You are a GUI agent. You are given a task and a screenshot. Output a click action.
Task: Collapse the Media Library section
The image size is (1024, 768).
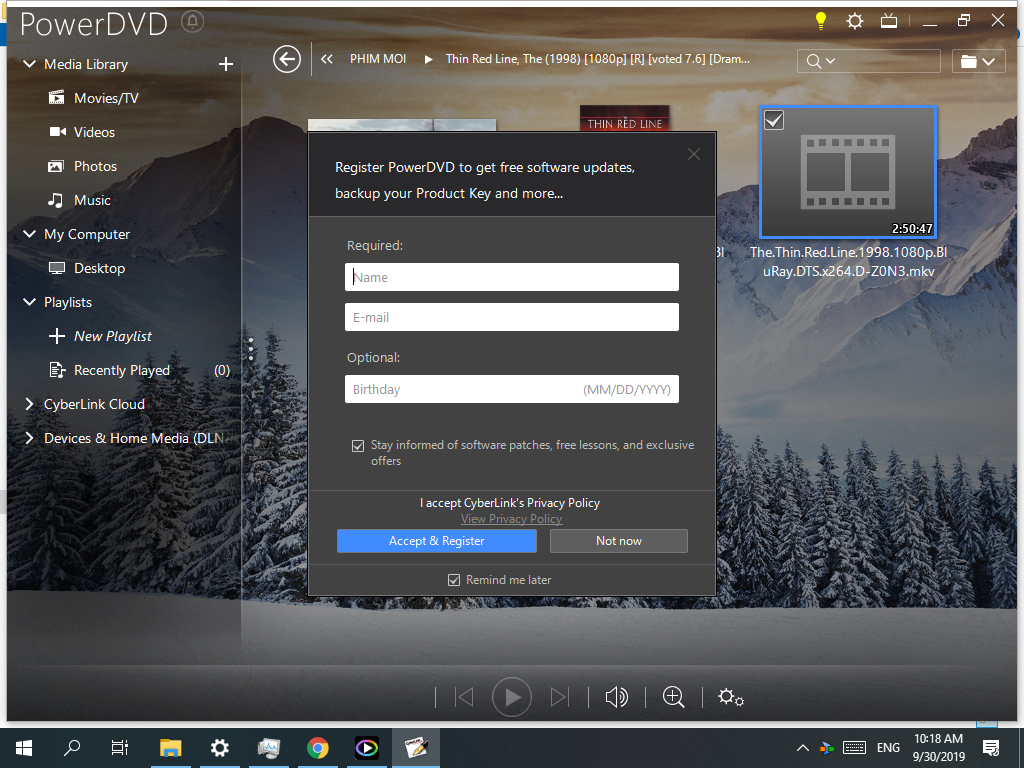29,64
